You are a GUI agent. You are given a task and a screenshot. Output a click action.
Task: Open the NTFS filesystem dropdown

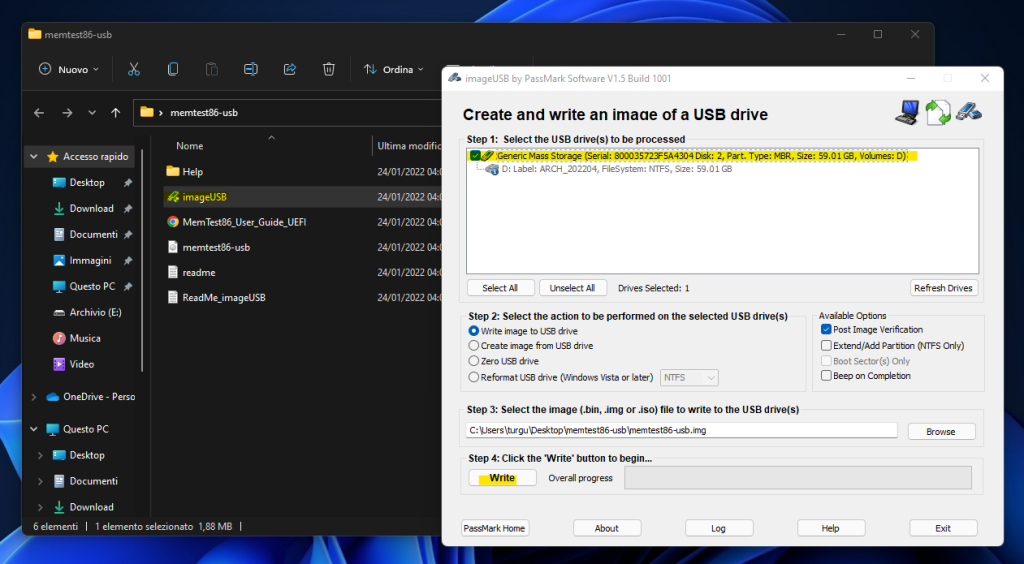(x=690, y=377)
